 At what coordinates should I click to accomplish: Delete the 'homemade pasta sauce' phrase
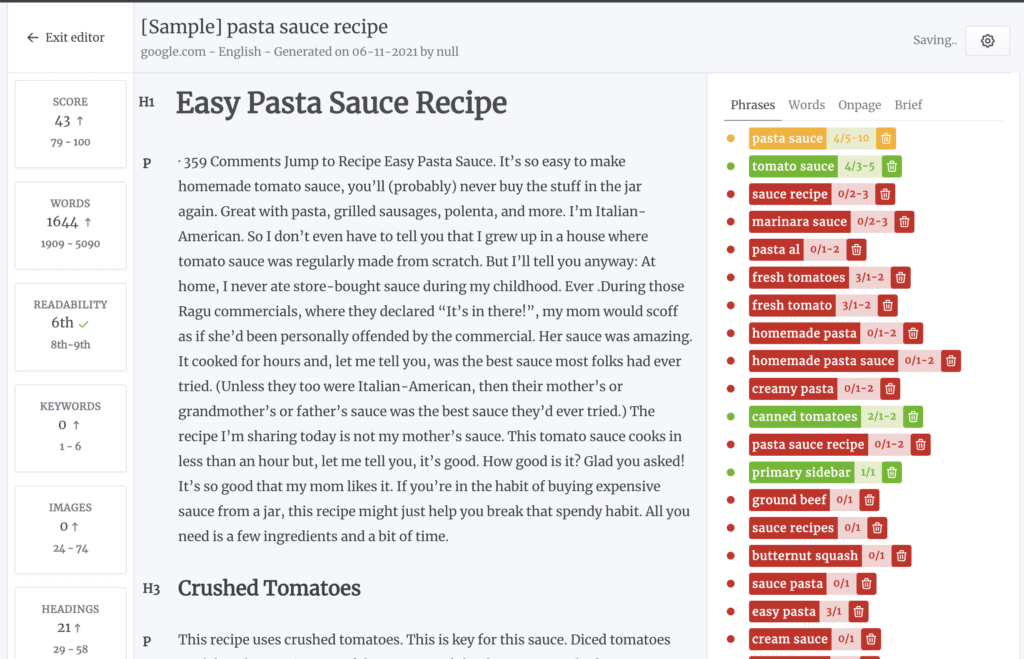951,361
